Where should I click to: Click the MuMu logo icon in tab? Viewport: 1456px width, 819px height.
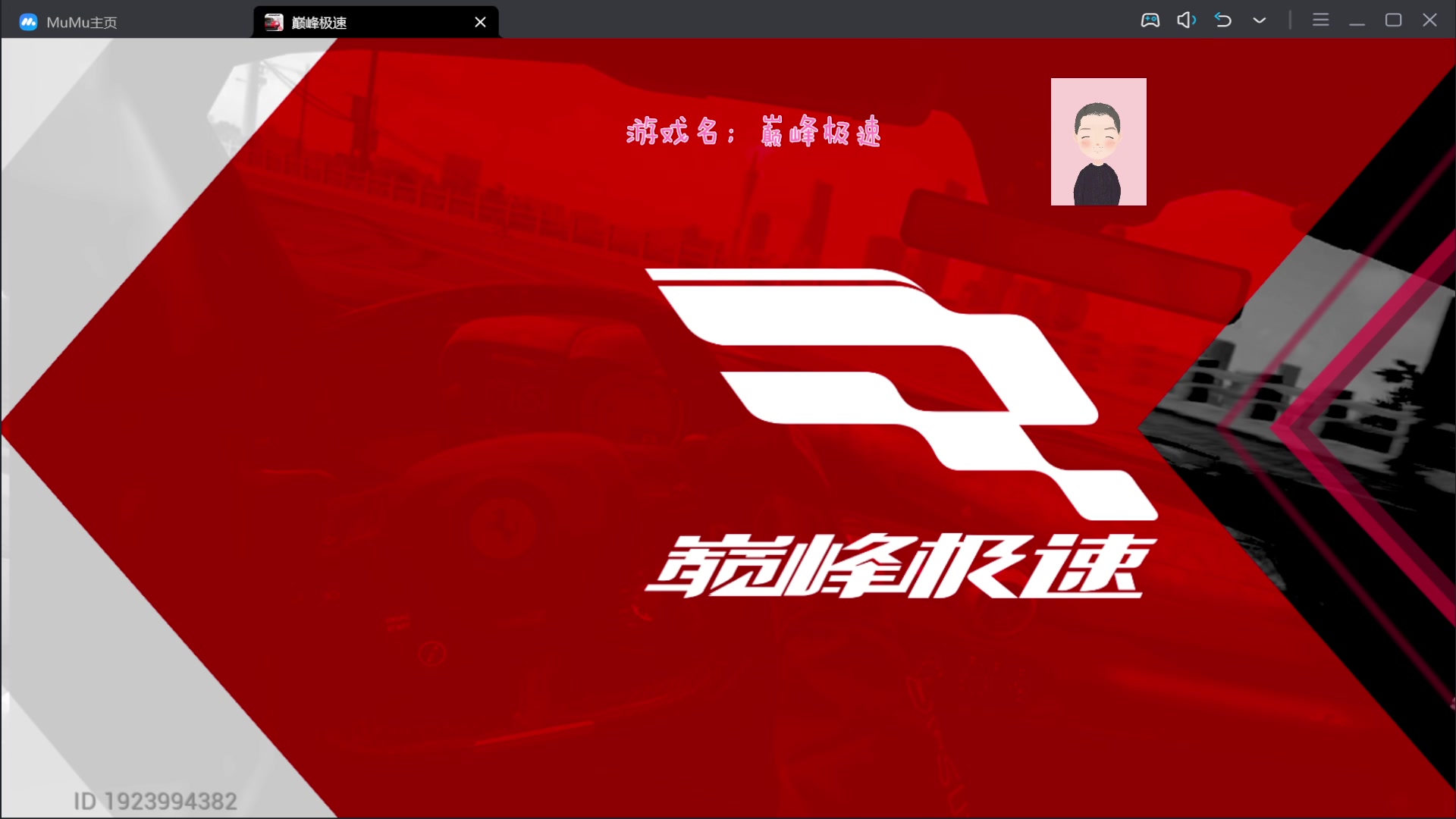[x=28, y=22]
